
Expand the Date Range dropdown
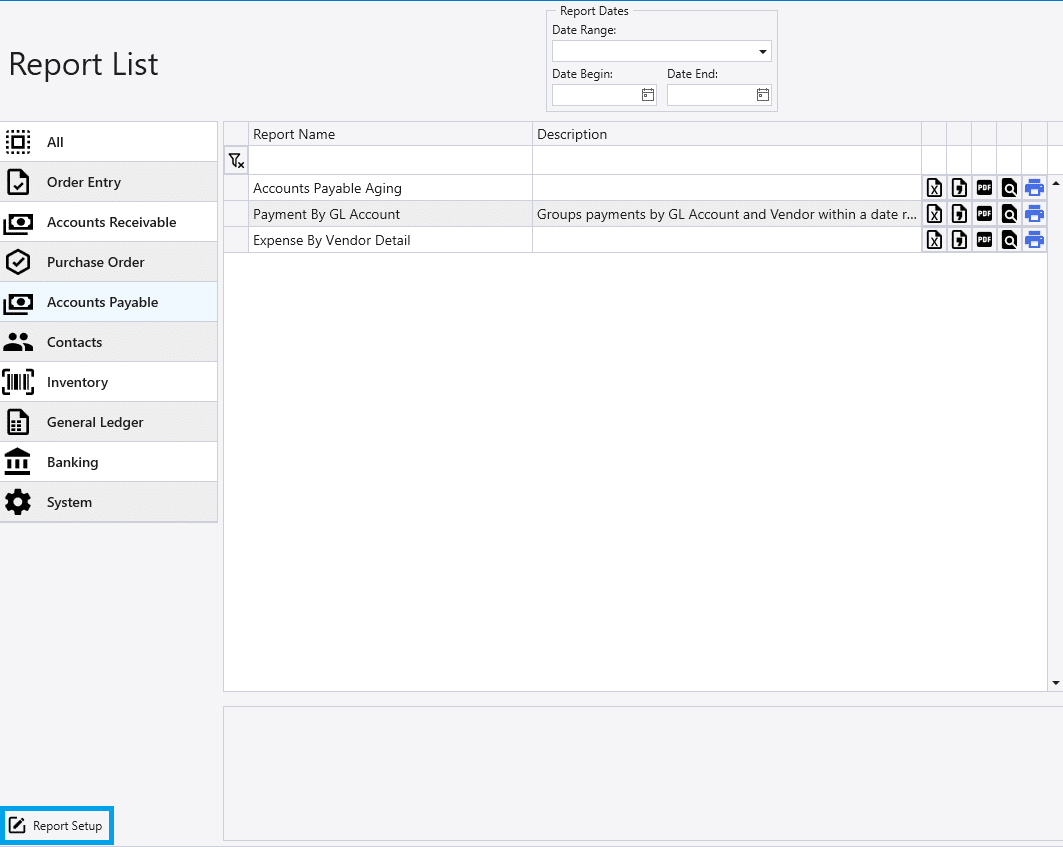[x=762, y=52]
